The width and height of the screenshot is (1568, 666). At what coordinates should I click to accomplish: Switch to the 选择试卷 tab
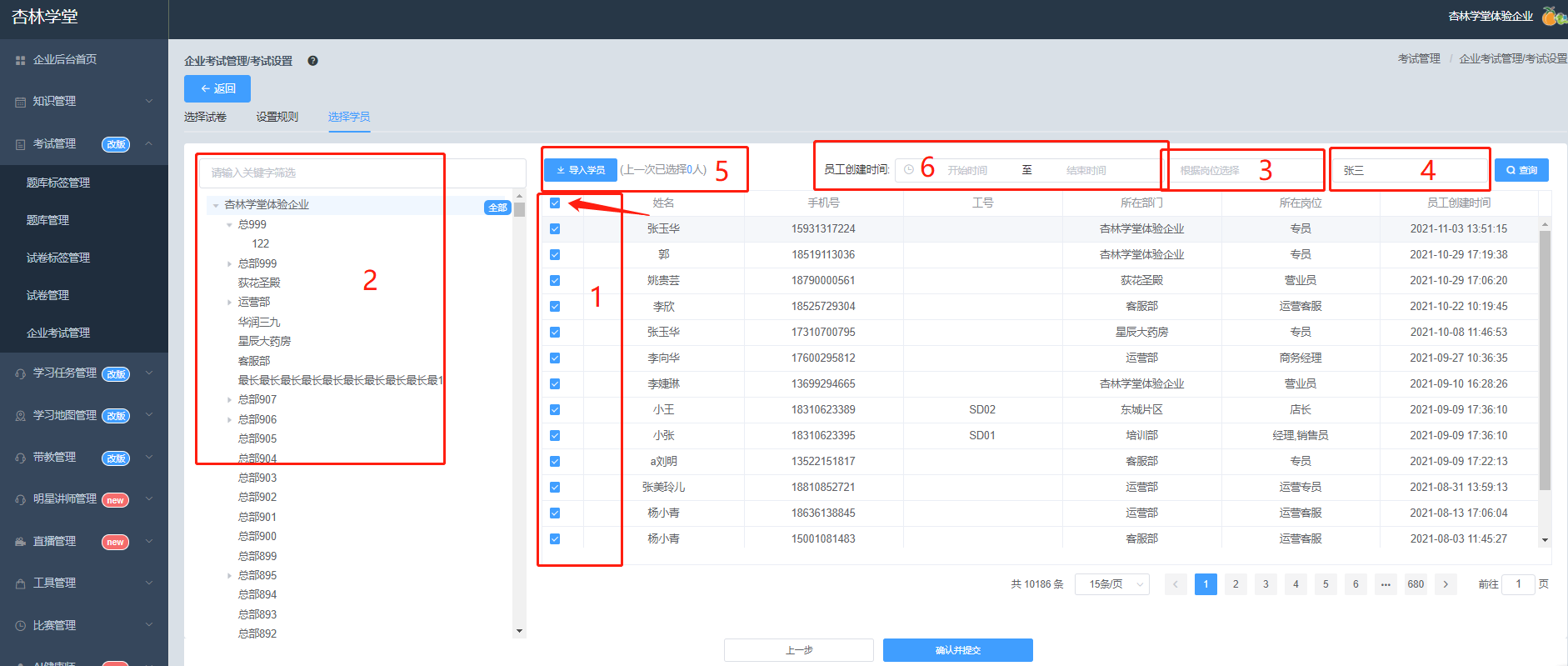(205, 117)
